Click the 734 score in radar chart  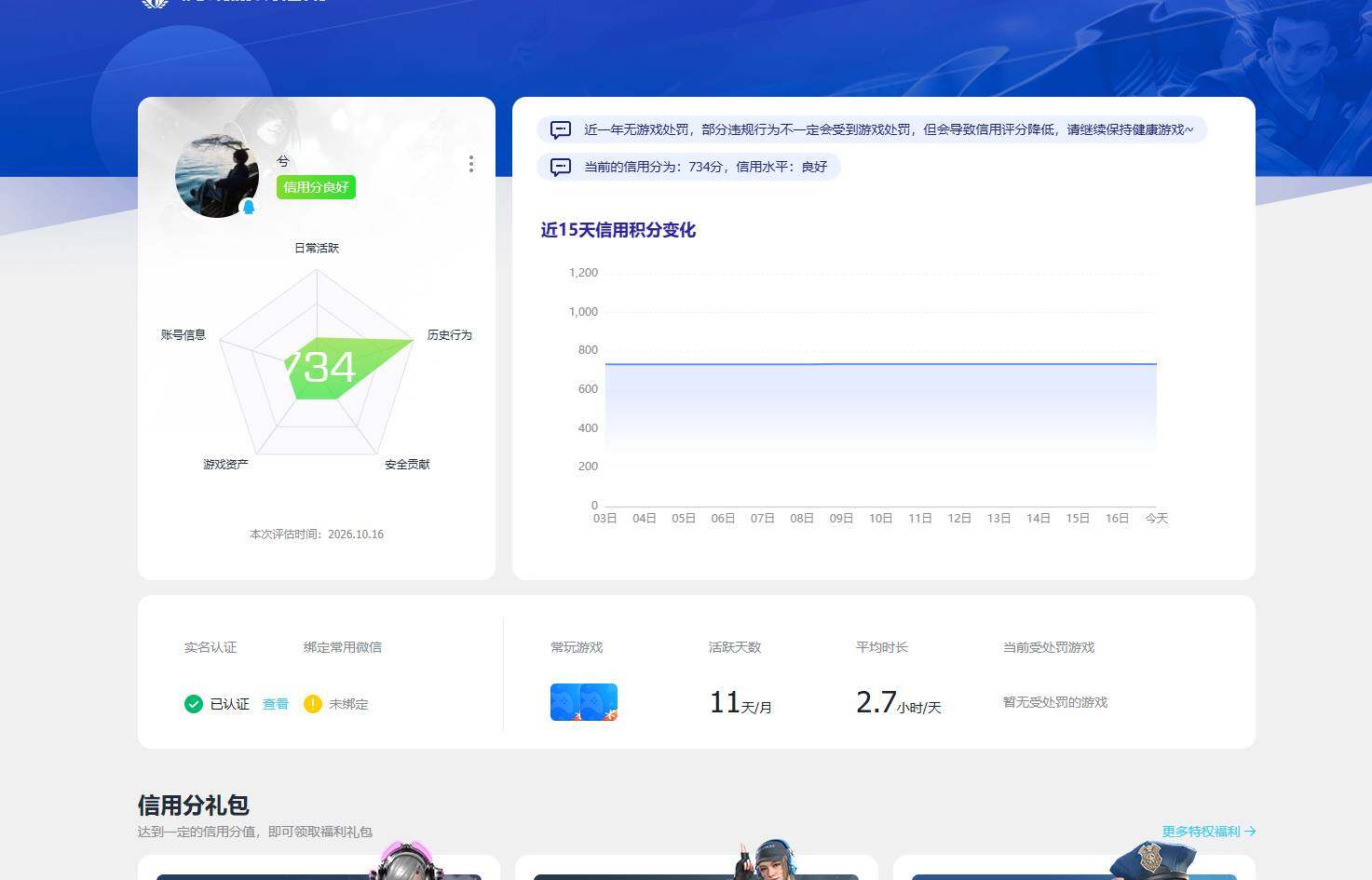(319, 367)
